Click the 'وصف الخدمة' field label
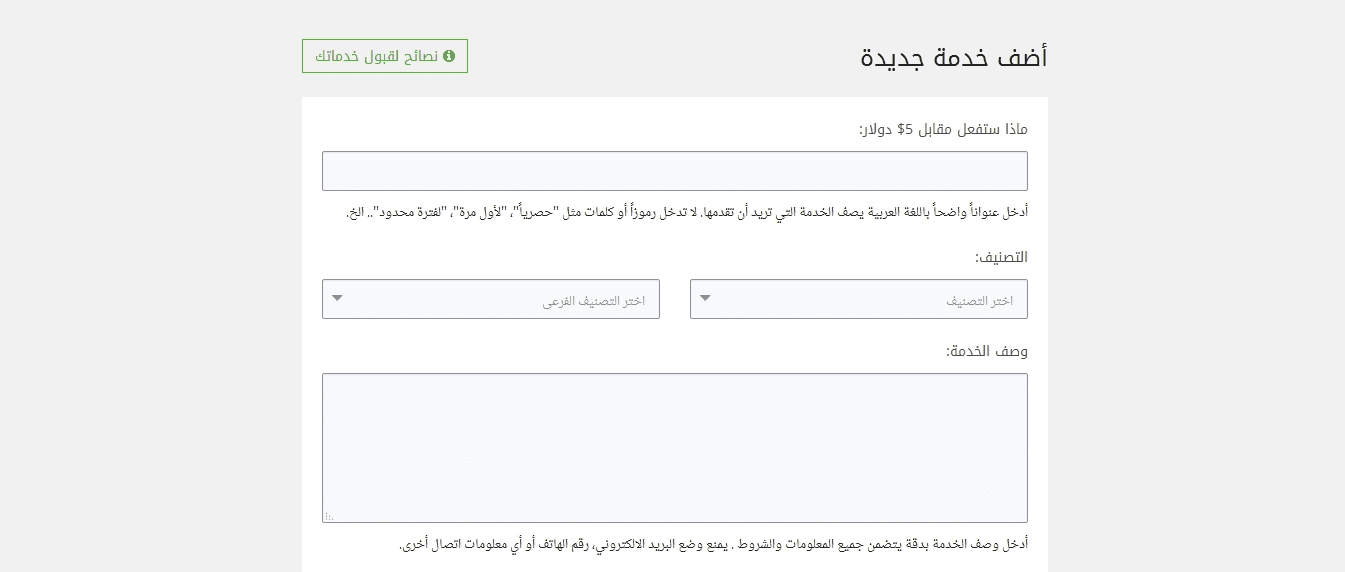Viewport: 1345px width, 572px height. point(987,351)
